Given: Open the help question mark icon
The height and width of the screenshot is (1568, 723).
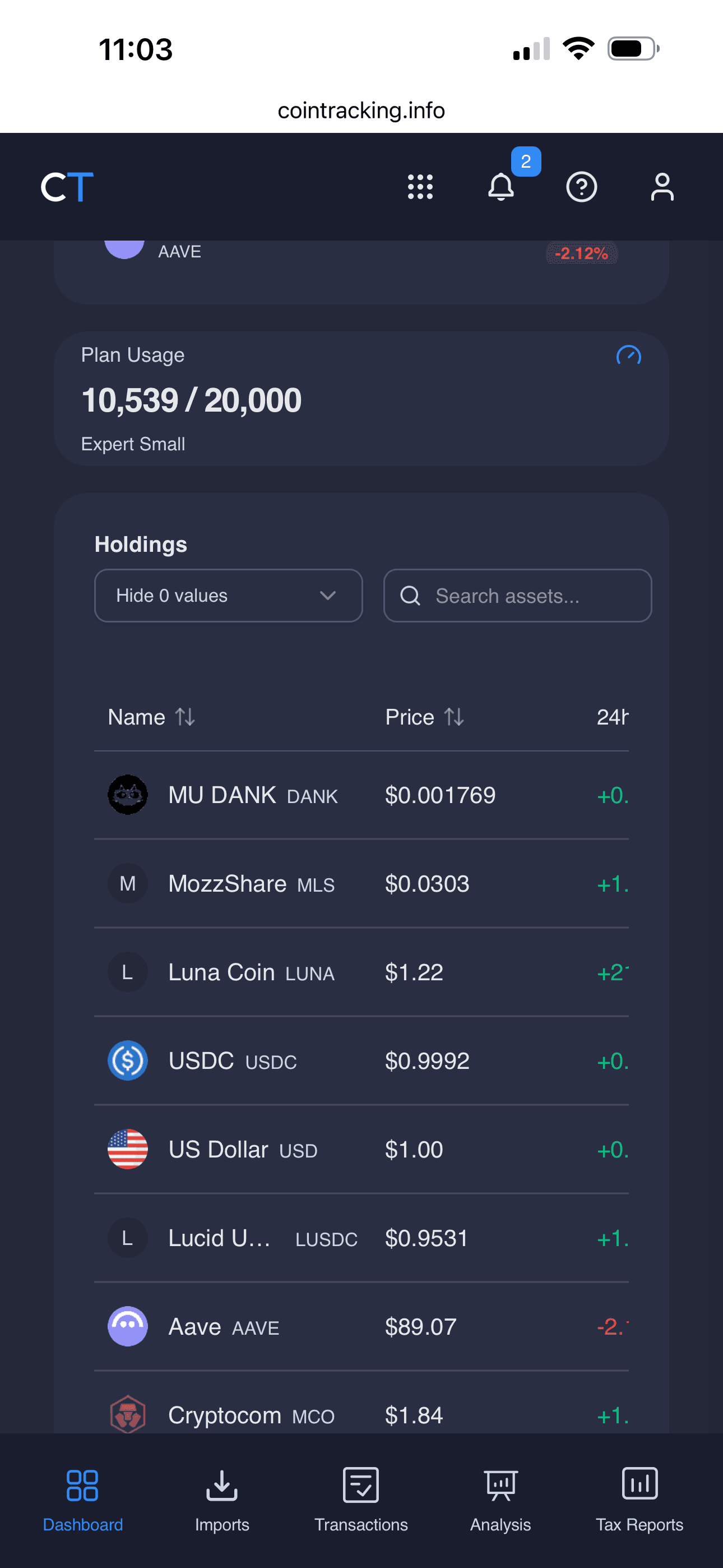Looking at the screenshot, I should [581, 187].
